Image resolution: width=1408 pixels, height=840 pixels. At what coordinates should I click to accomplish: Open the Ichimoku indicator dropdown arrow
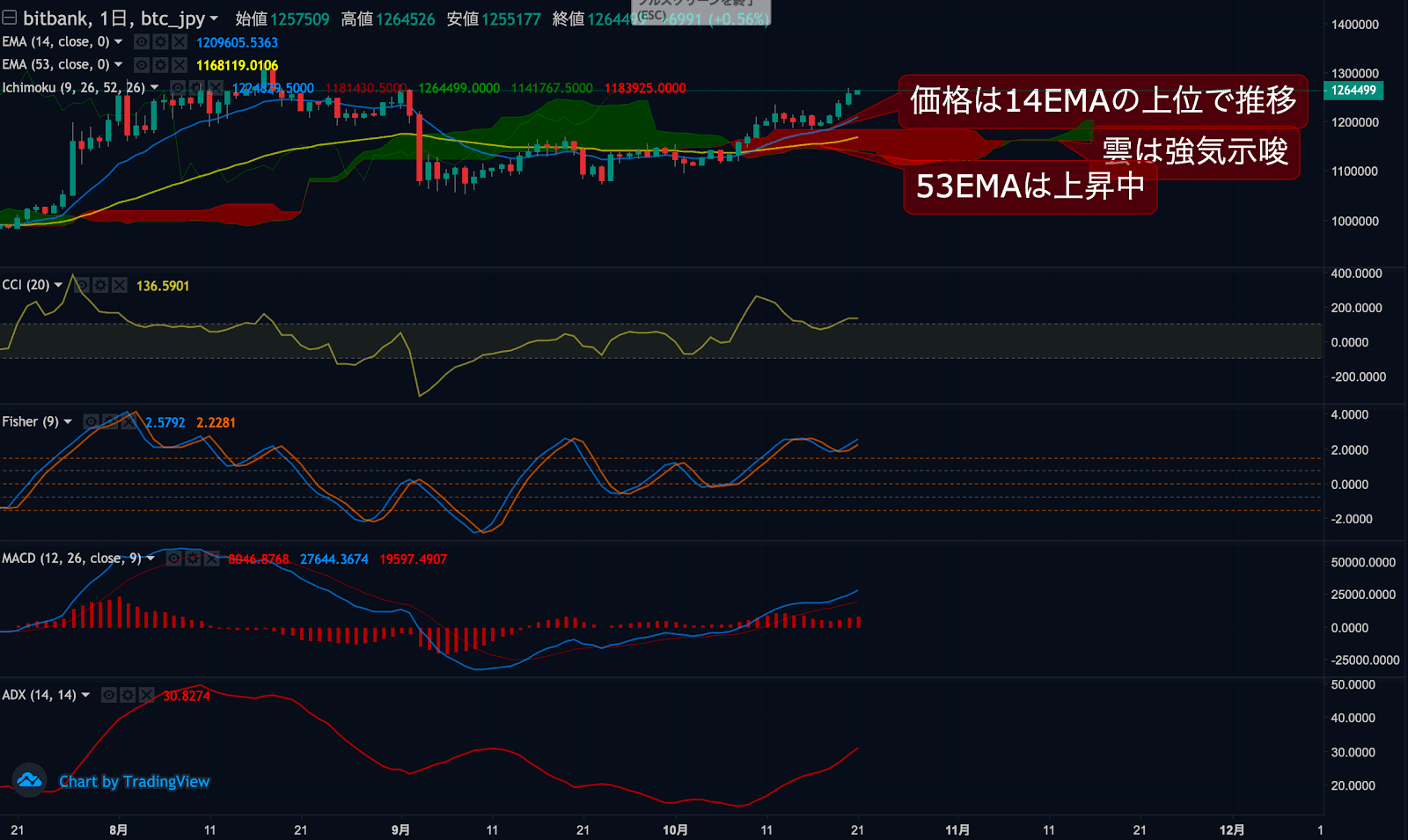tap(155, 87)
